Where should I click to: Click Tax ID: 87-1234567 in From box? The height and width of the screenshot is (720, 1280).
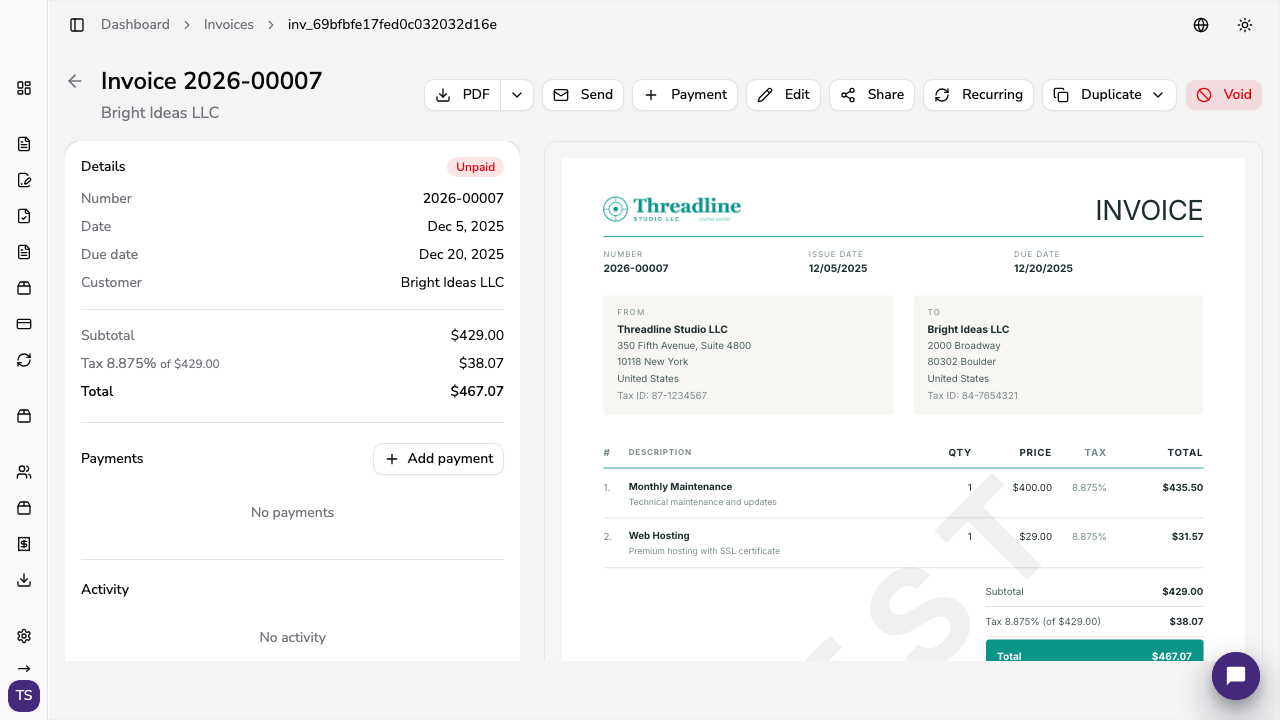point(662,396)
